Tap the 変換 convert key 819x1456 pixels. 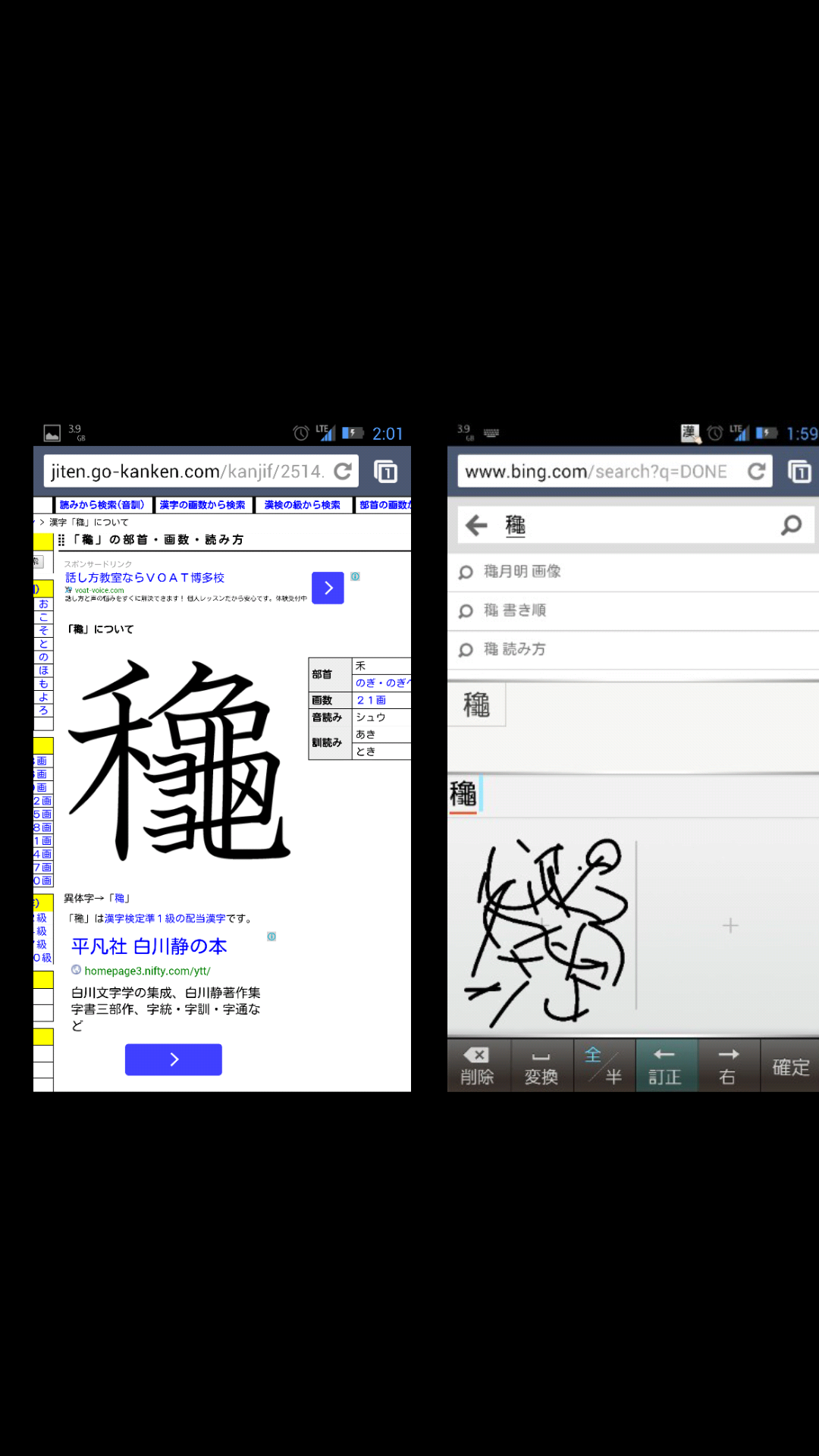pyautogui.click(x=541, y=1066)
